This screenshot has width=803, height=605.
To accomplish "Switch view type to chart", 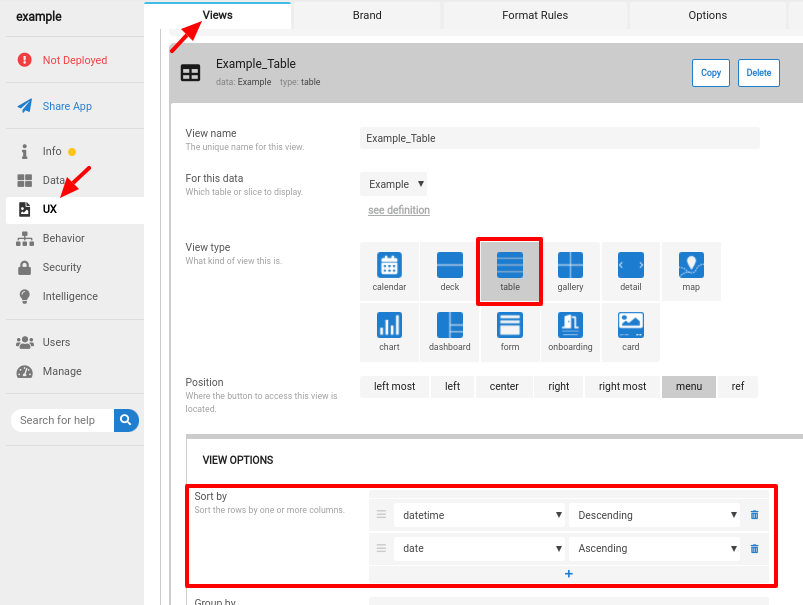I will 389,332.
